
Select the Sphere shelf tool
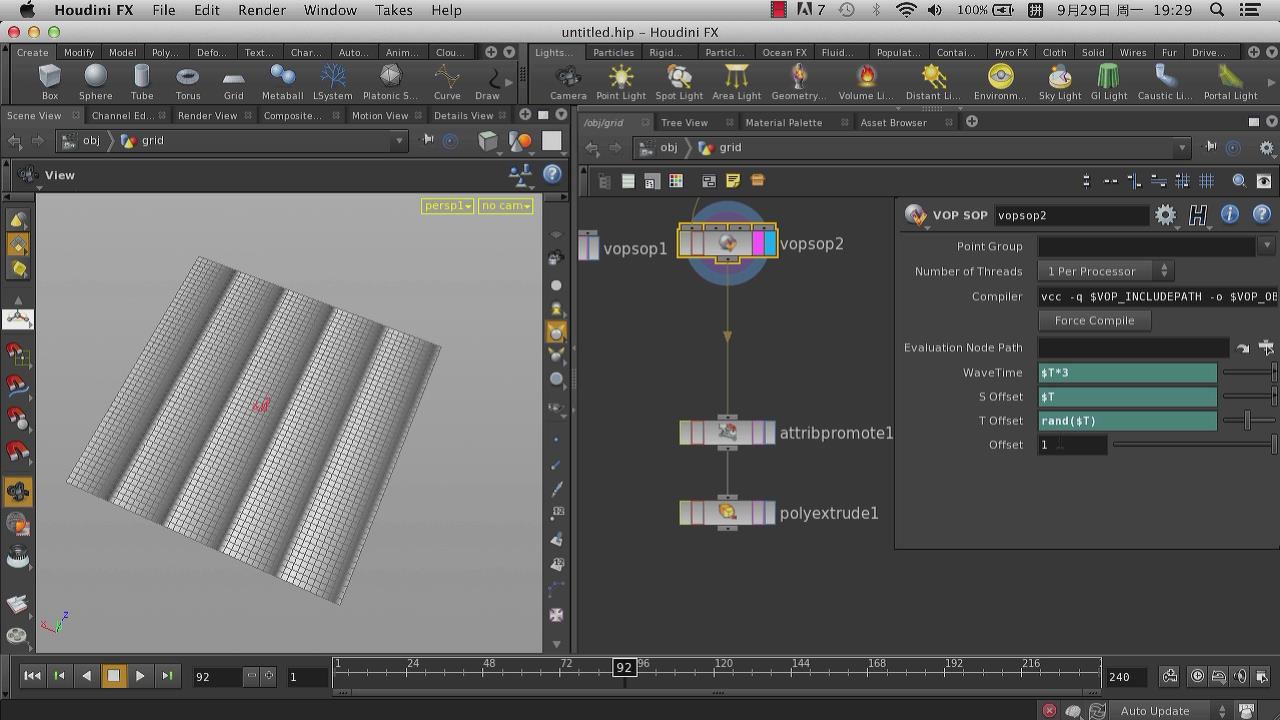click(x=95, y=82)
